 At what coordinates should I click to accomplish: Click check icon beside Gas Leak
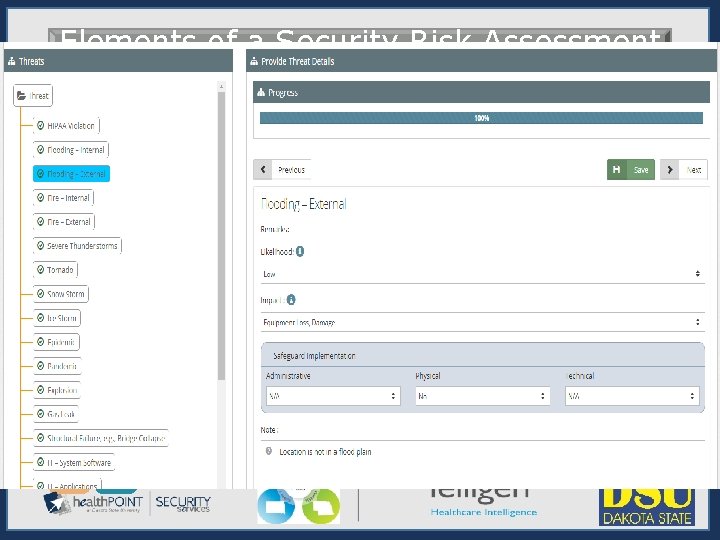click(40, 414)
